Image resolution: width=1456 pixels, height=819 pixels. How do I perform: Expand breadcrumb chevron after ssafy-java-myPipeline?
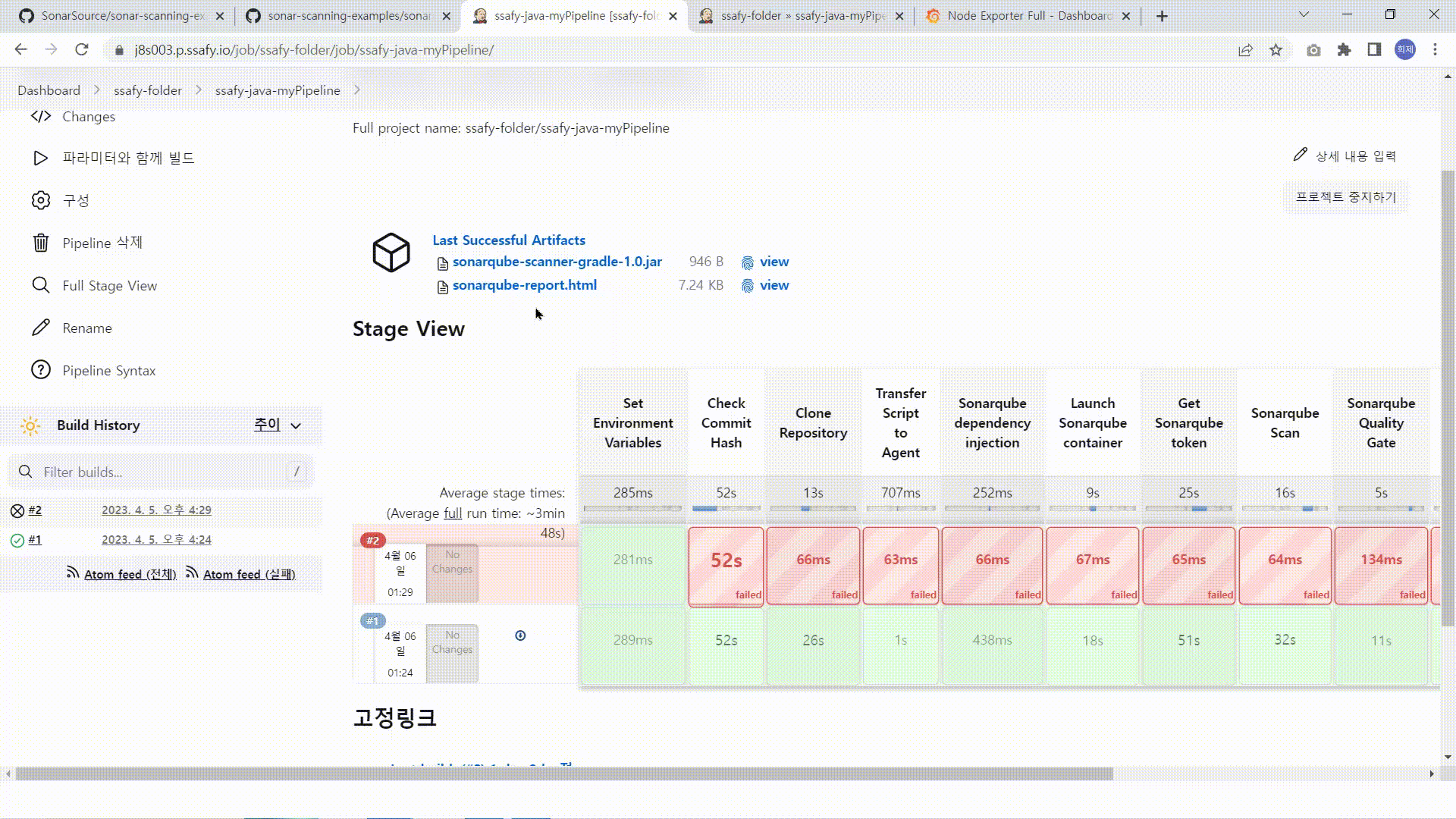(x=357, y=90)
